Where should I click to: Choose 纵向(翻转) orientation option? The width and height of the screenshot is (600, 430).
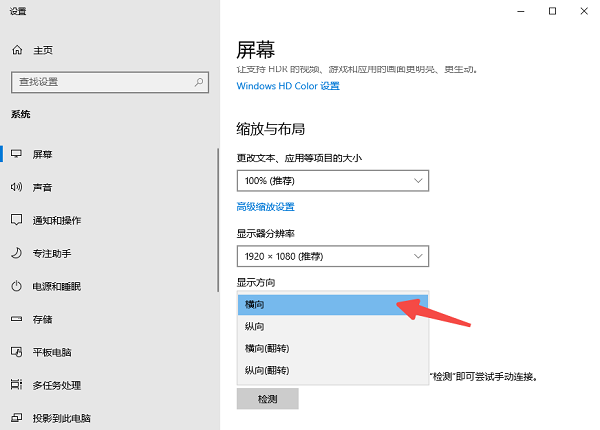coord(333,370)
